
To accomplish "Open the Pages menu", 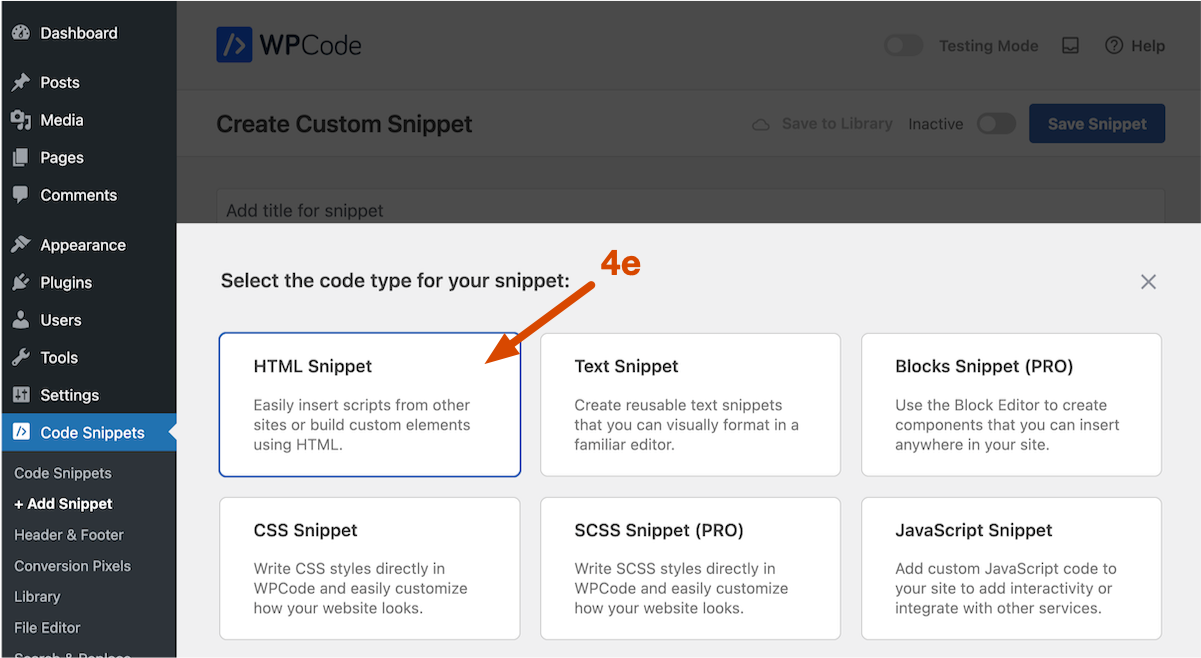I will (x=62, y=157).
